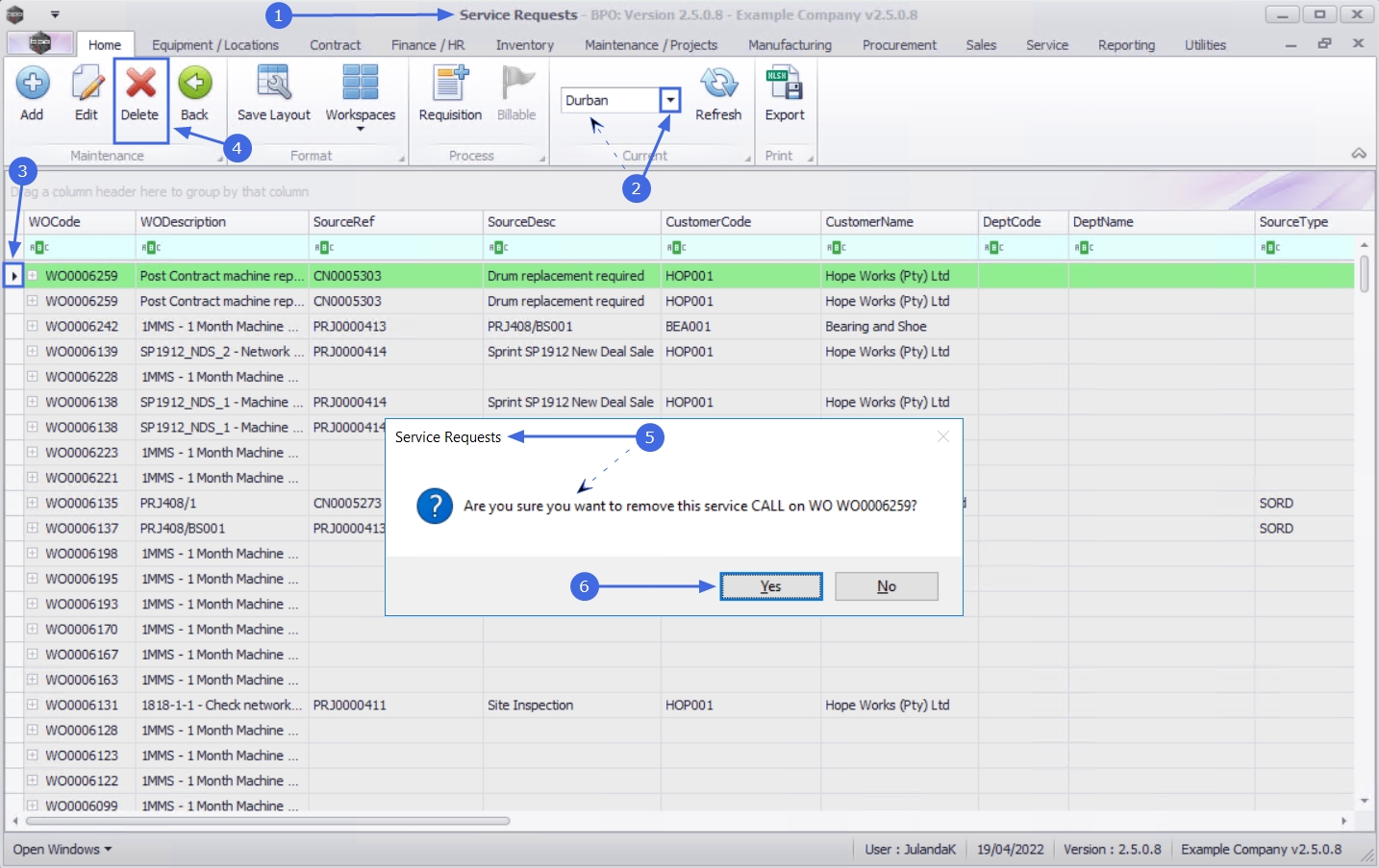Viewport: 1379px width, 868px height.
Task: Click the Requisition icon
Action: coord(450,84)
